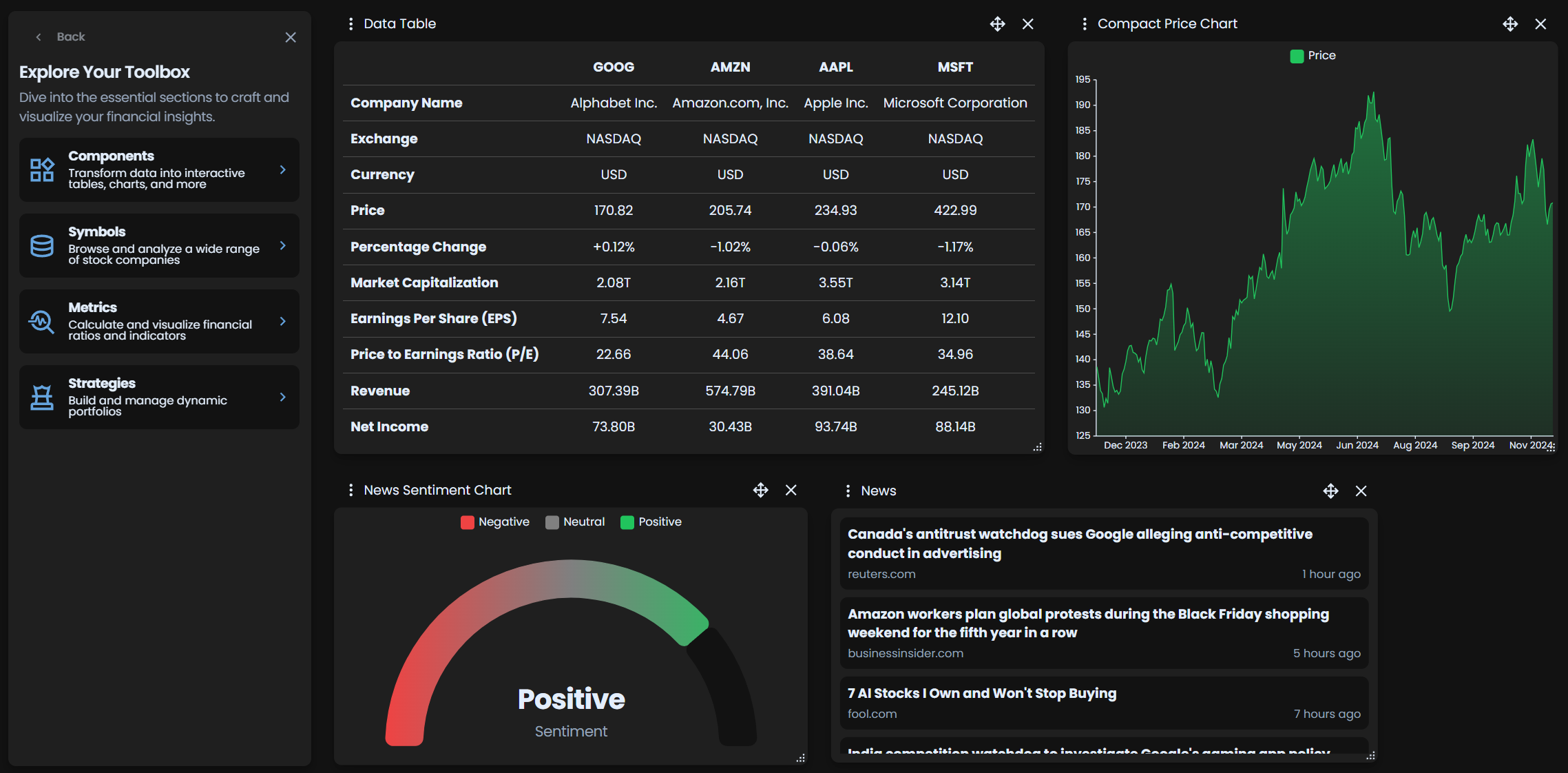Toggle the Negative sentiment legend

pyautogui.click(x=495, y=522)
